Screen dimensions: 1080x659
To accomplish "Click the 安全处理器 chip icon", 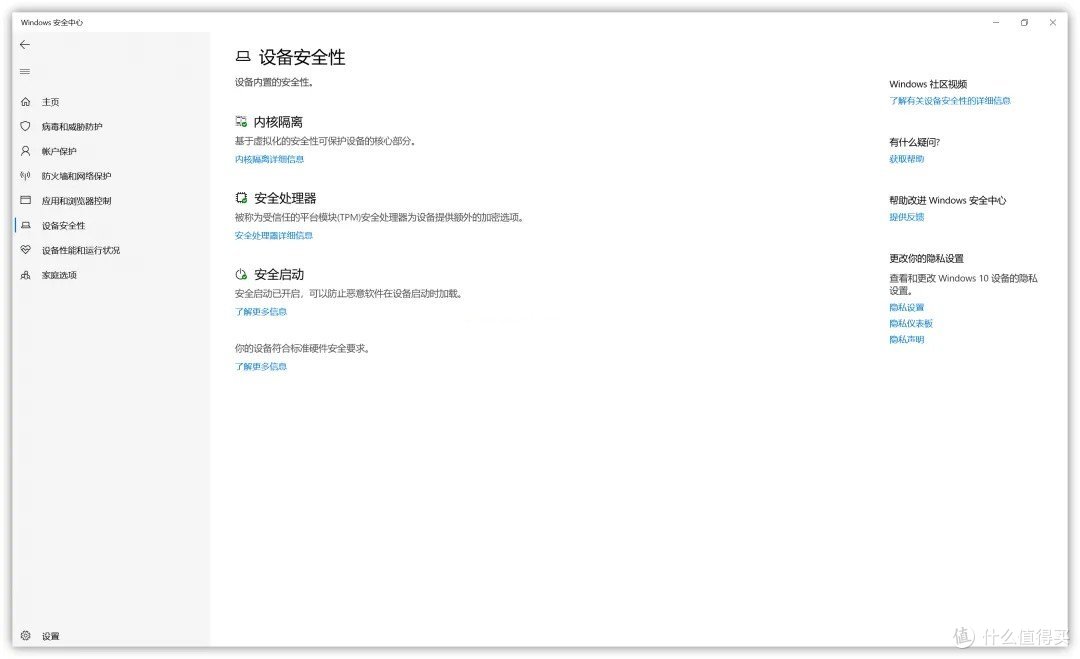I will tap(241, 198).
